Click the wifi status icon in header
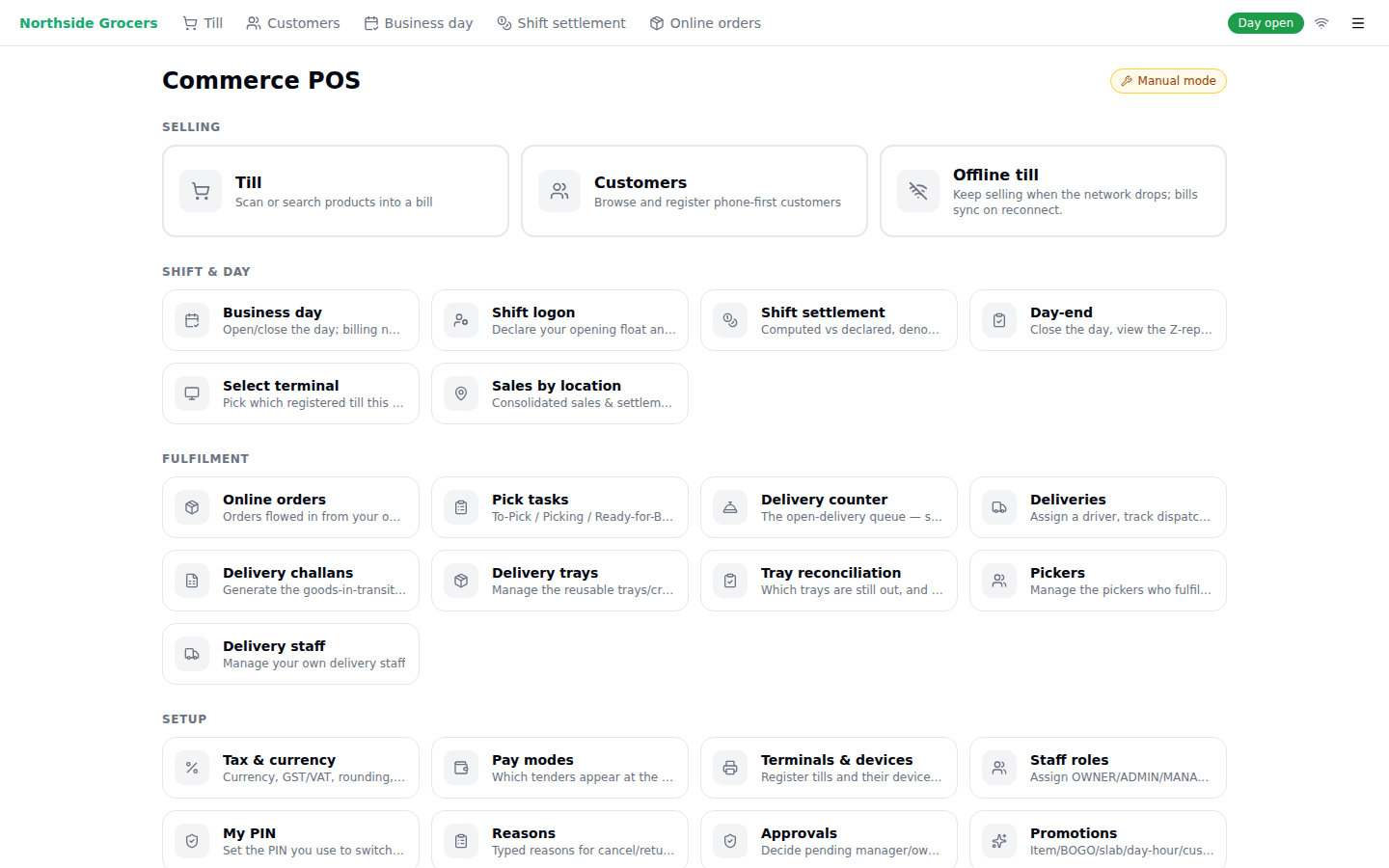Viewport: 1389px width, 868px height. [1321, 23]
